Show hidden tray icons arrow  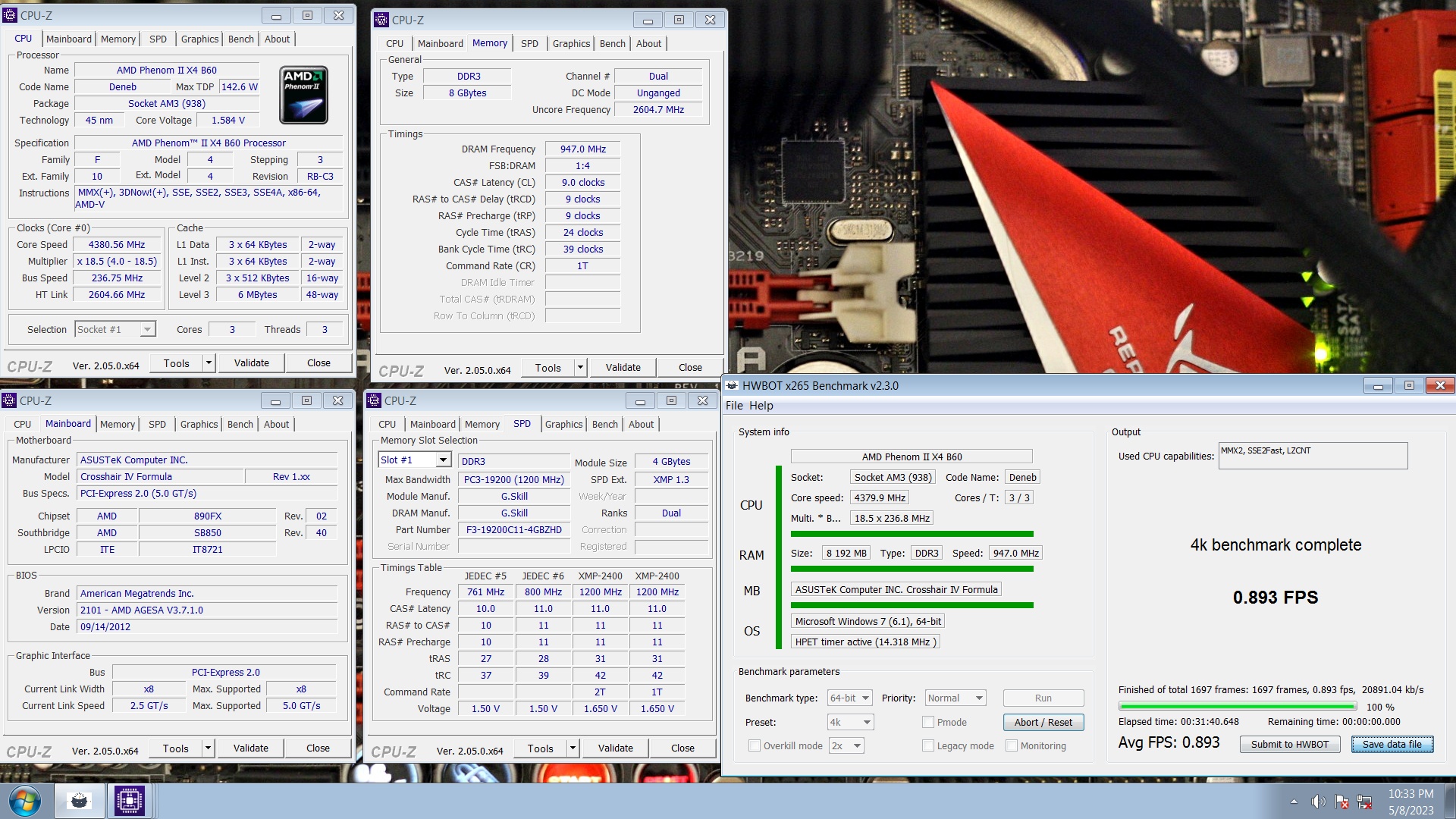1294,802
